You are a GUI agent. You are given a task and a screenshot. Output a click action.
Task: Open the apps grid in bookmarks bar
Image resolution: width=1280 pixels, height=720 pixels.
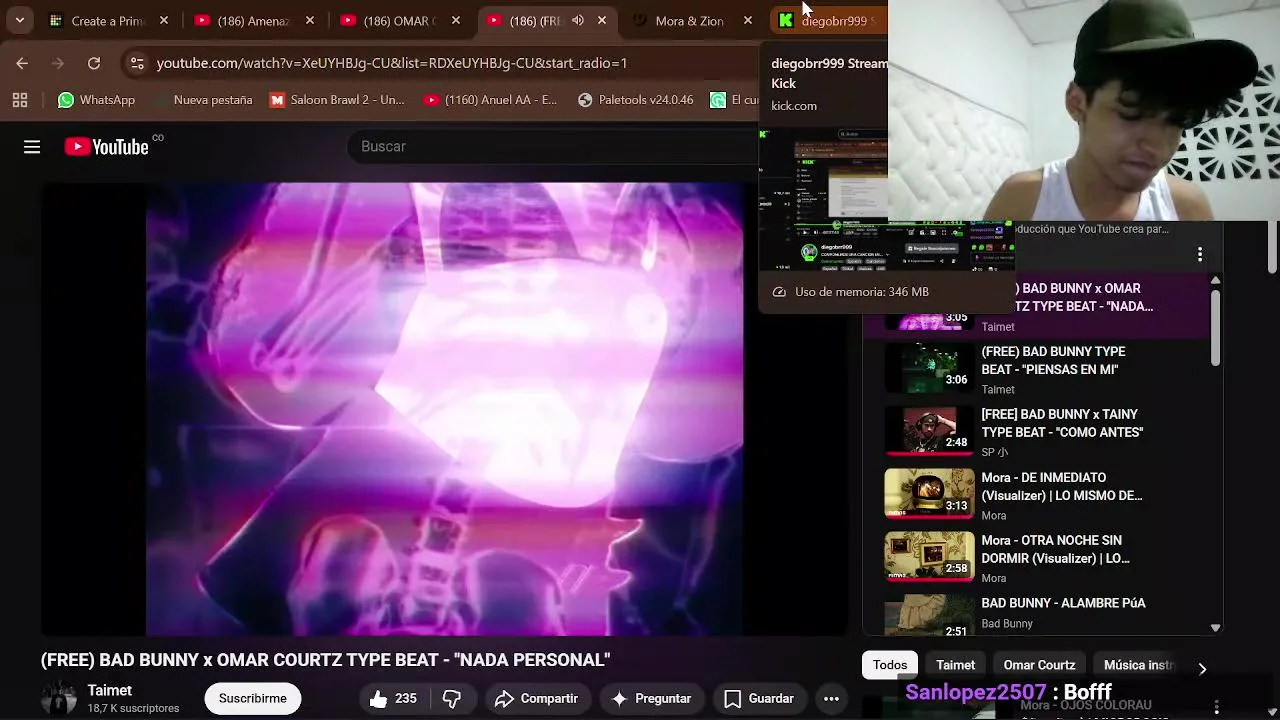[x=20, y=100]
